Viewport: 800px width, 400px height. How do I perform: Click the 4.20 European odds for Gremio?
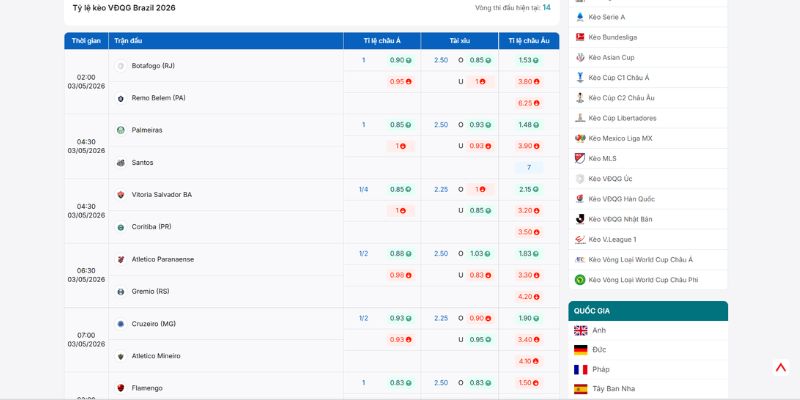click(x=529, y=296)
